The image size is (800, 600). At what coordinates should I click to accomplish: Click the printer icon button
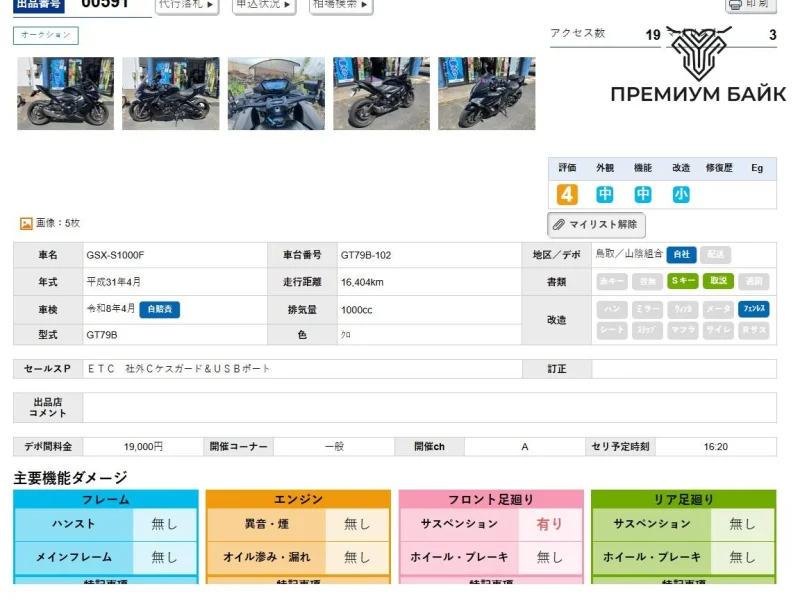point(750,5)
